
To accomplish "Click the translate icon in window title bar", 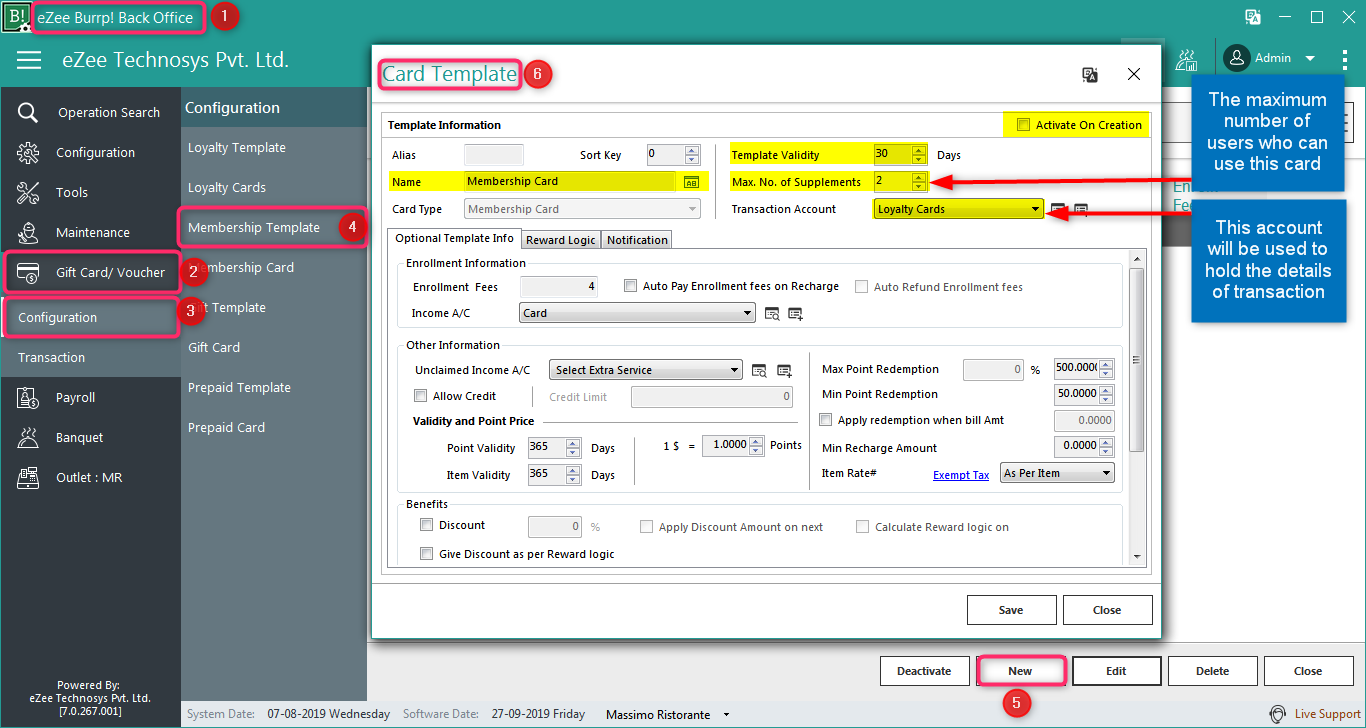I will coord(1252,16).
